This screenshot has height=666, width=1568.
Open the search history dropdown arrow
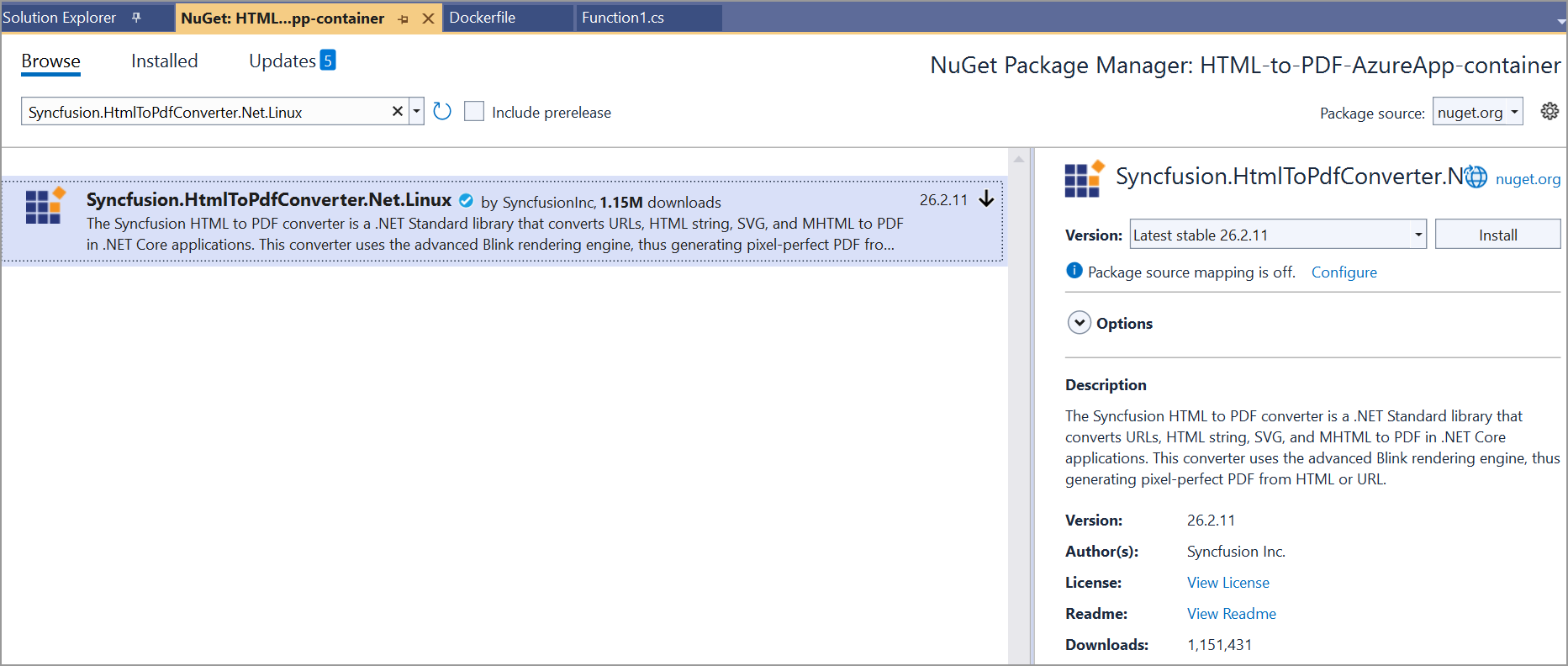(x=416, y=111)
